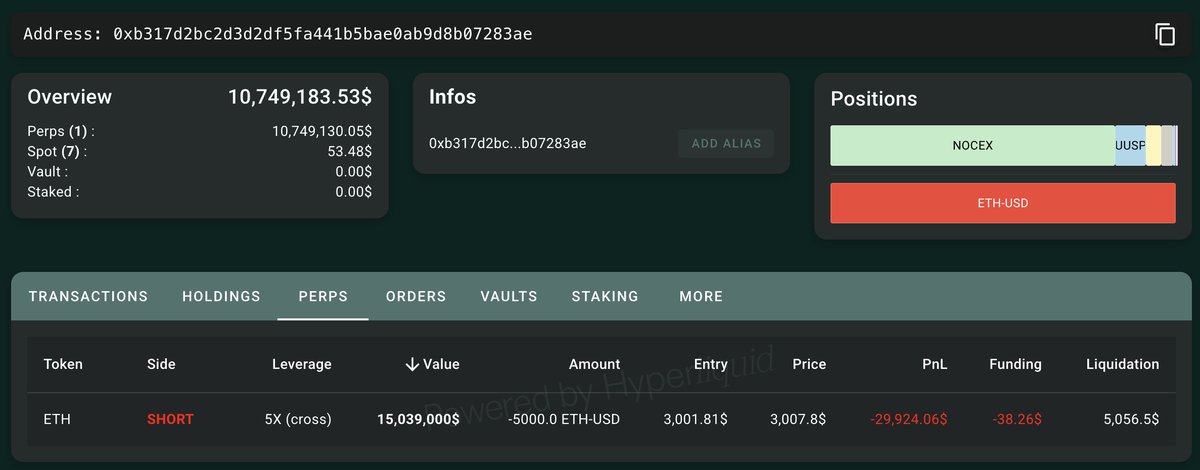Screen dimensions: 1200x470
Task: Click the red ETH-USD position bar
Action: (1003, 203)
